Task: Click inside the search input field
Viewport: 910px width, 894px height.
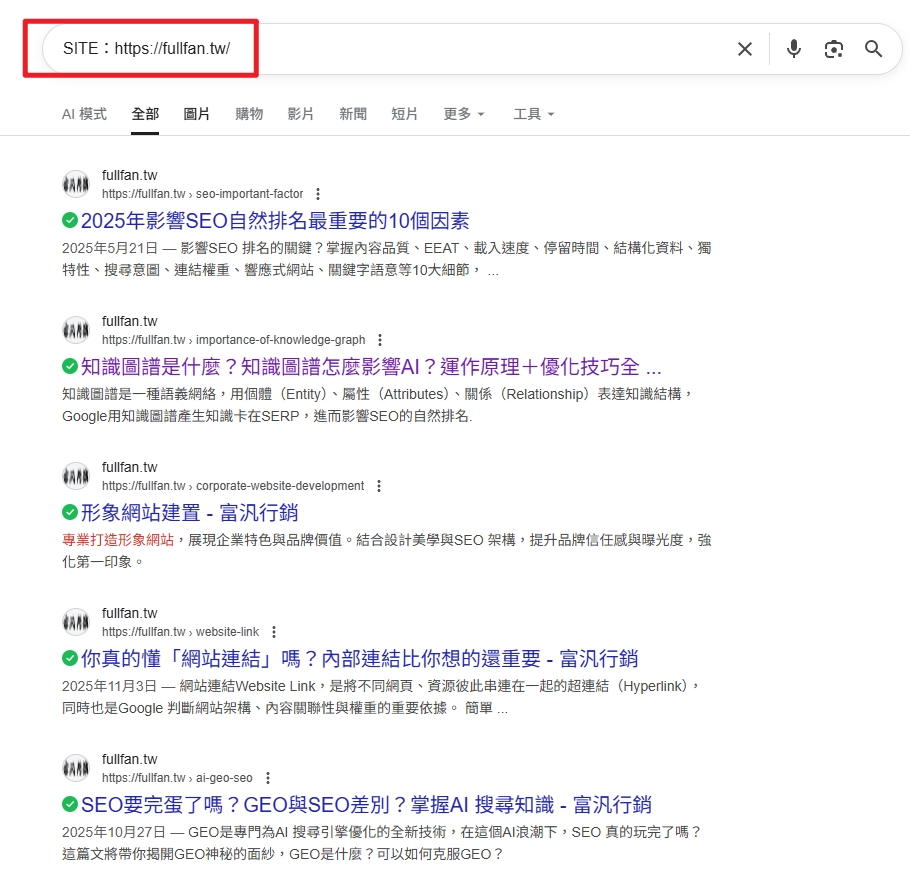Action: coord(300,48)
